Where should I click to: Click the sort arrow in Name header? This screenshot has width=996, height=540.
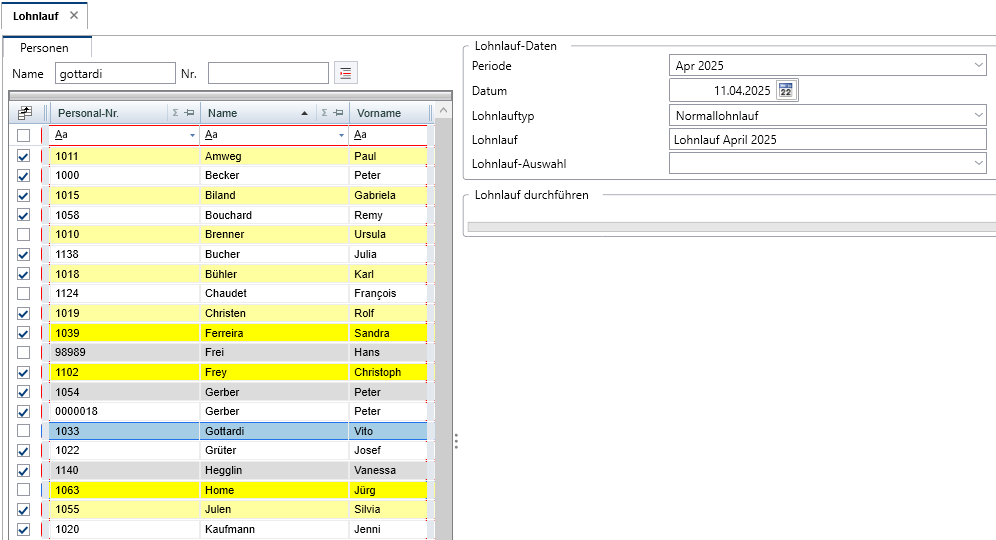[305, 113]
